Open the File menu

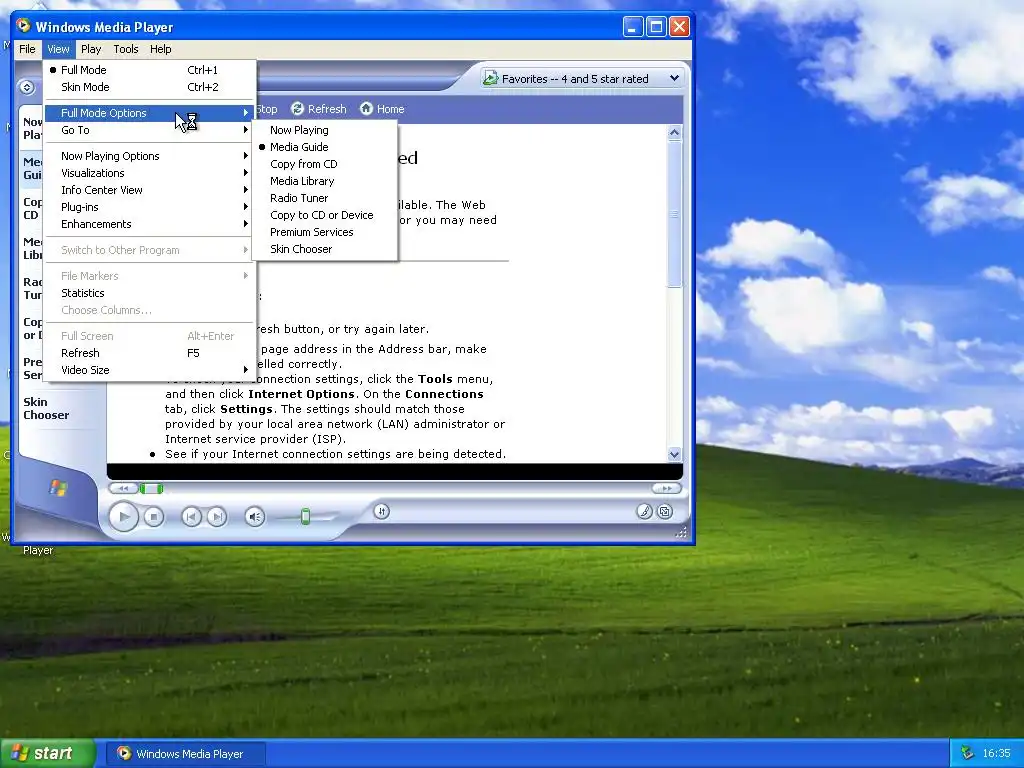(x=27, y=49)
